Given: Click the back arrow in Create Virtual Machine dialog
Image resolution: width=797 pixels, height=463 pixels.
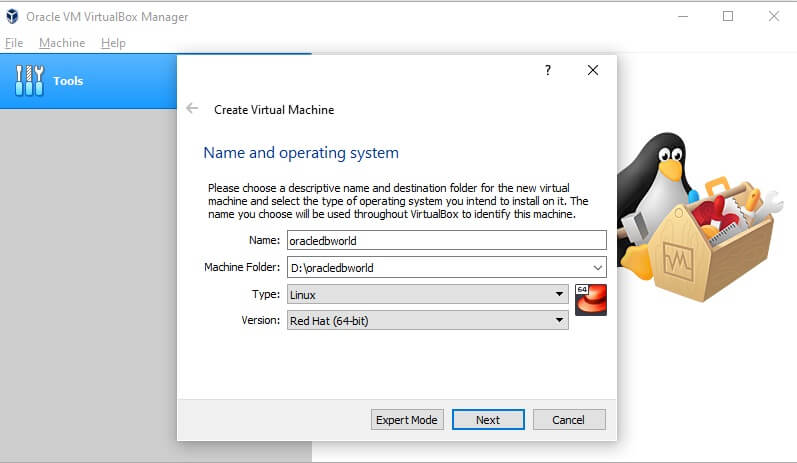Looking at the screenshot, I should point(192,108).
